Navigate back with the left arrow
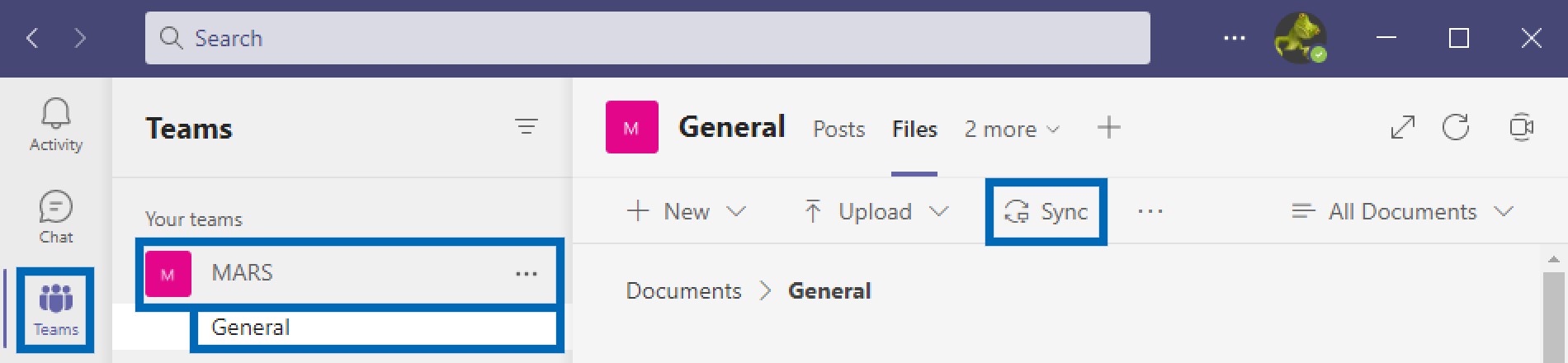 click(x=32, y=38)
